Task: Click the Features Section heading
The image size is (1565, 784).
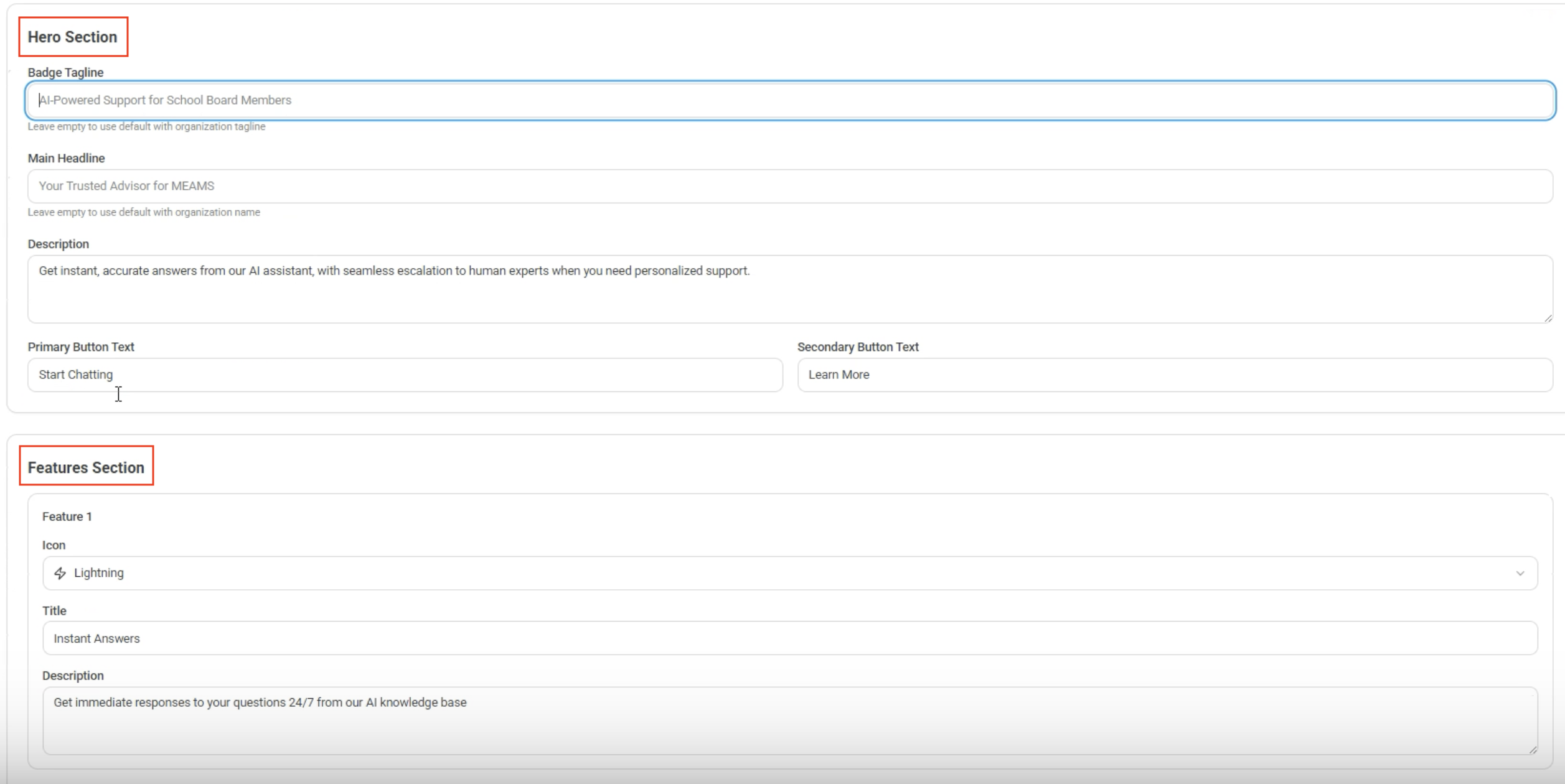Action: pyautogui.click(x=86, y=468)
